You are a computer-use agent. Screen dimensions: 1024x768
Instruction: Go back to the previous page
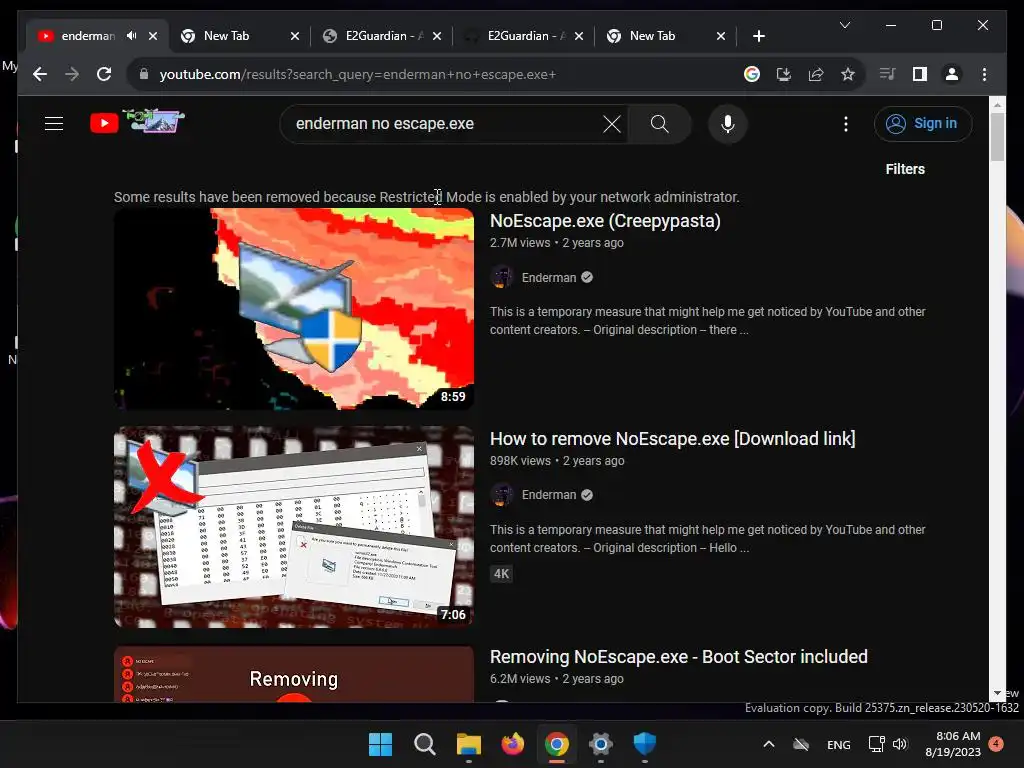40,74
